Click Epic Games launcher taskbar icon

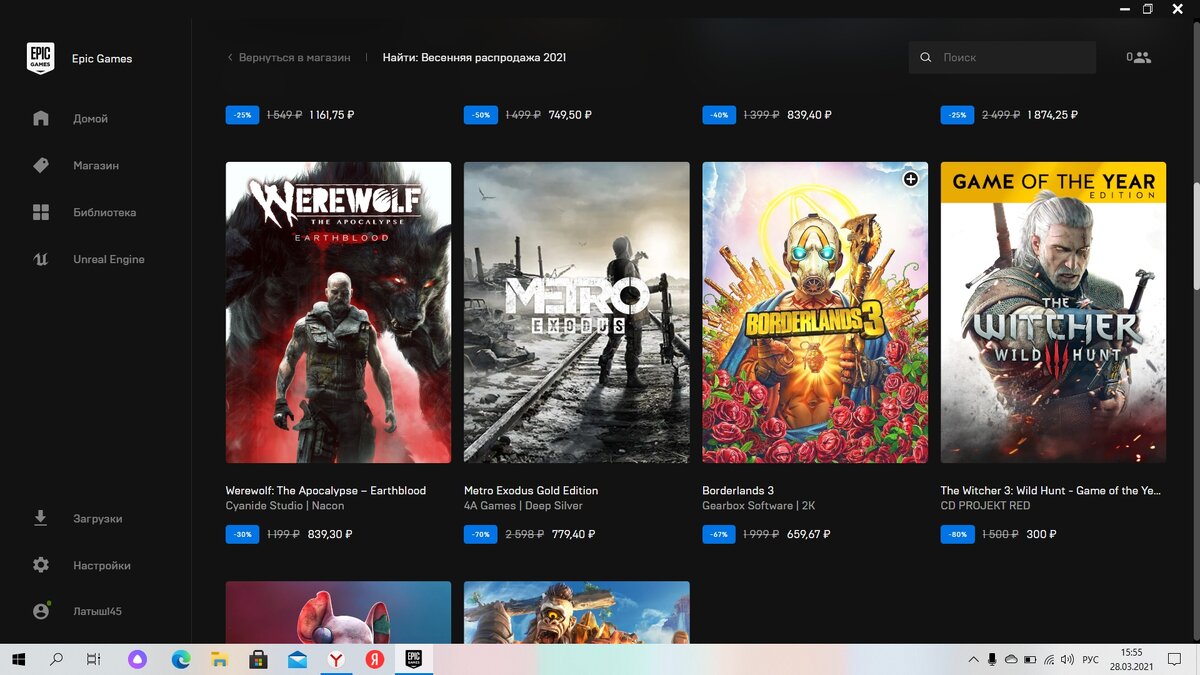413,659
